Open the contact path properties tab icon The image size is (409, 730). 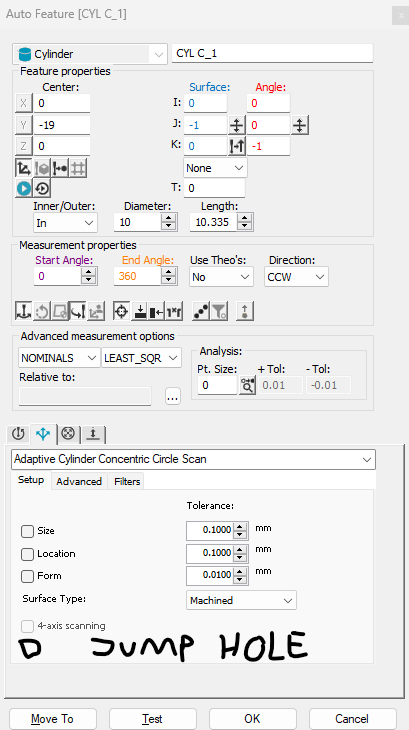point(43,433)
